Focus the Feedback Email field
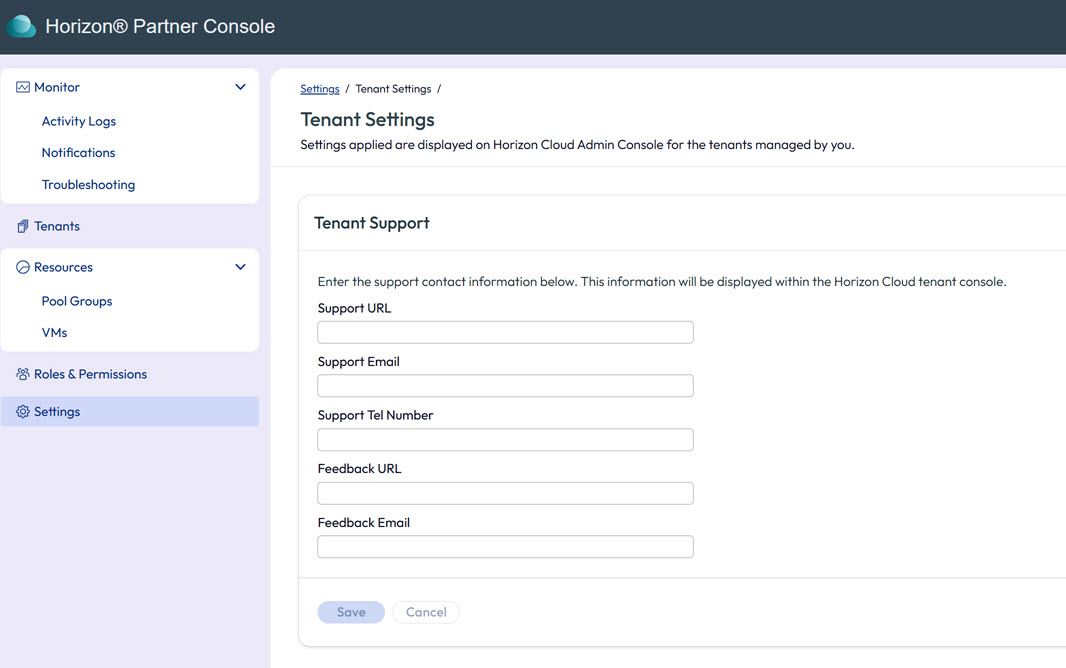The width and height of the screenshot is (1066, 668). pos(505,547)
